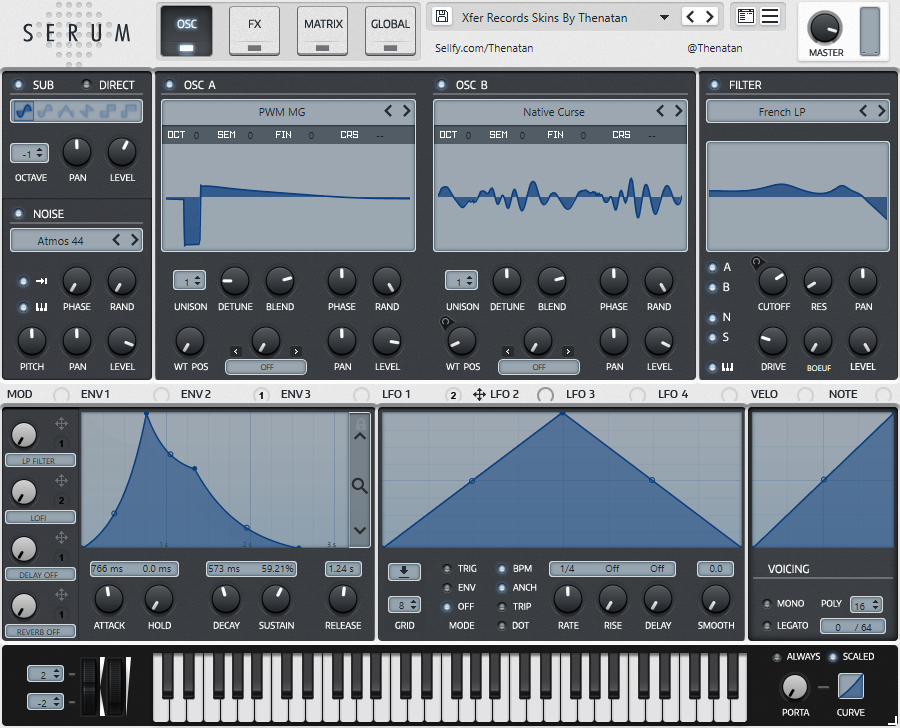900x728 pixels.
Task: Click the POLY voices count field
Action: pyautogui.click(x=866, y=605)
